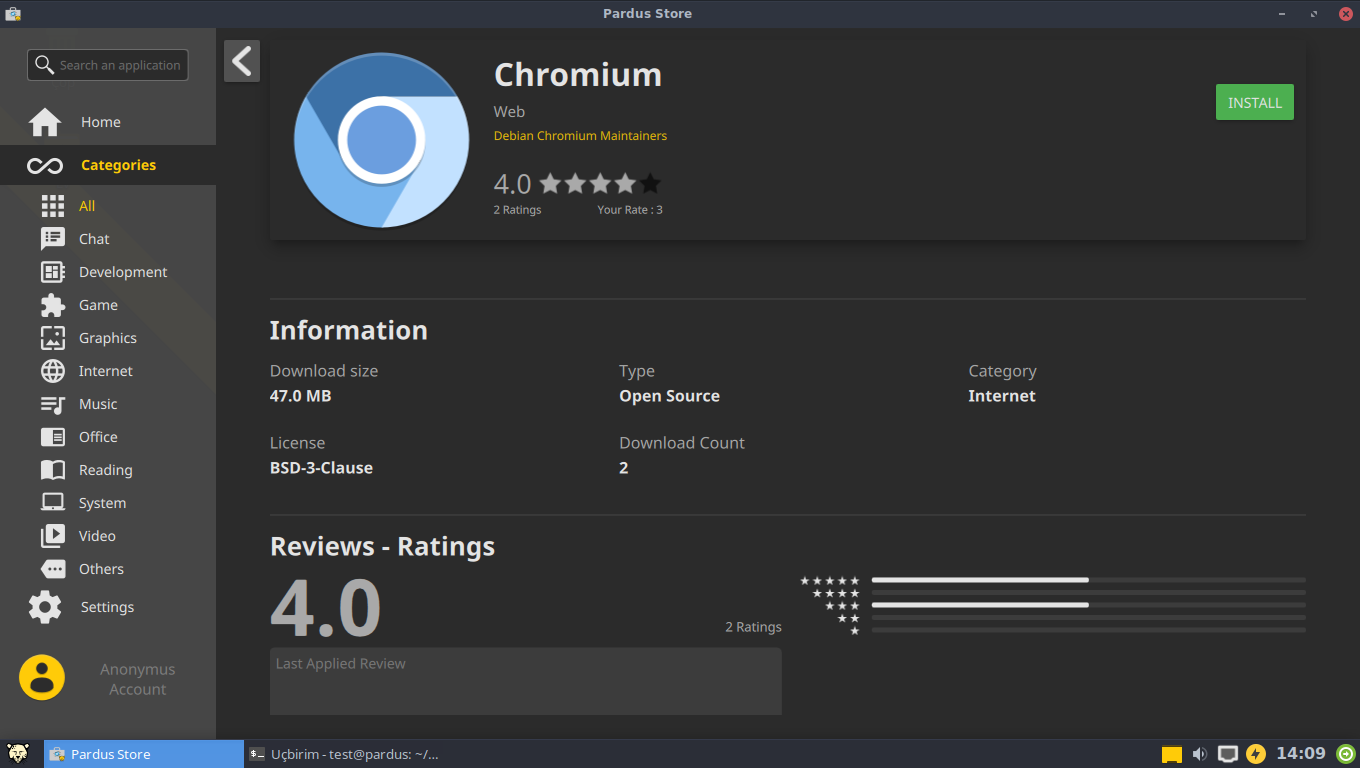The image size is (1360, 768).
Task: Click the magnifier icon in the search box
Action: coord(44,65)
